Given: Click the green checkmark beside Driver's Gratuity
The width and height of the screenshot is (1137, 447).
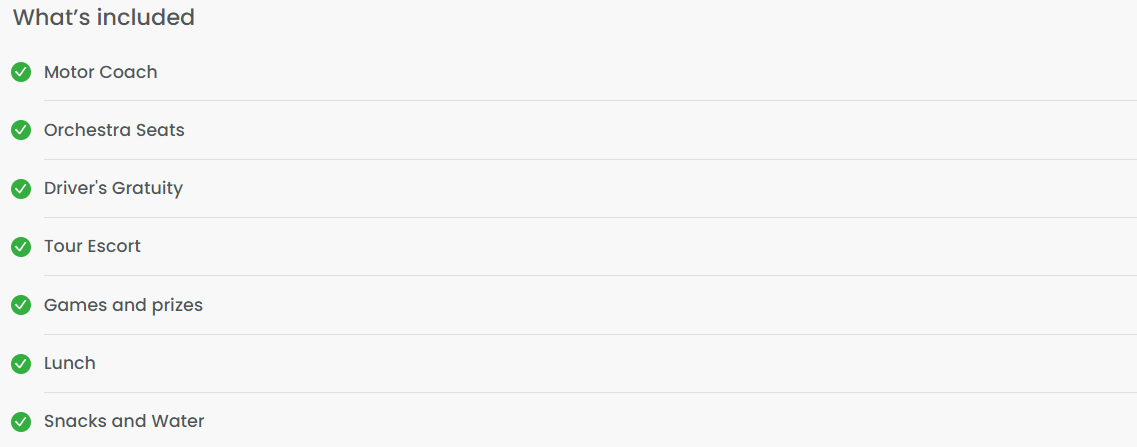Looking at the screenshot, I should [x=21, y=189].
